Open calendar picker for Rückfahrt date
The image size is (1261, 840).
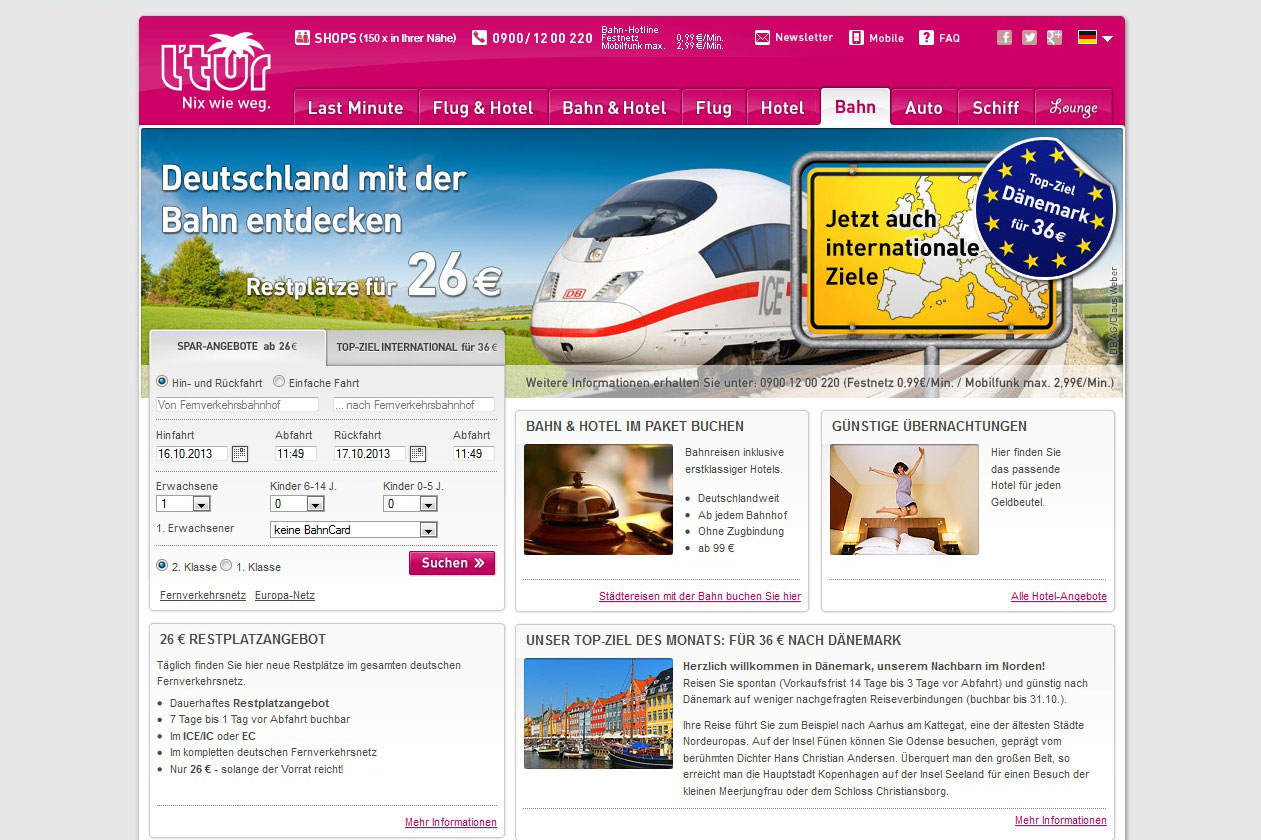tap(418, 454)
